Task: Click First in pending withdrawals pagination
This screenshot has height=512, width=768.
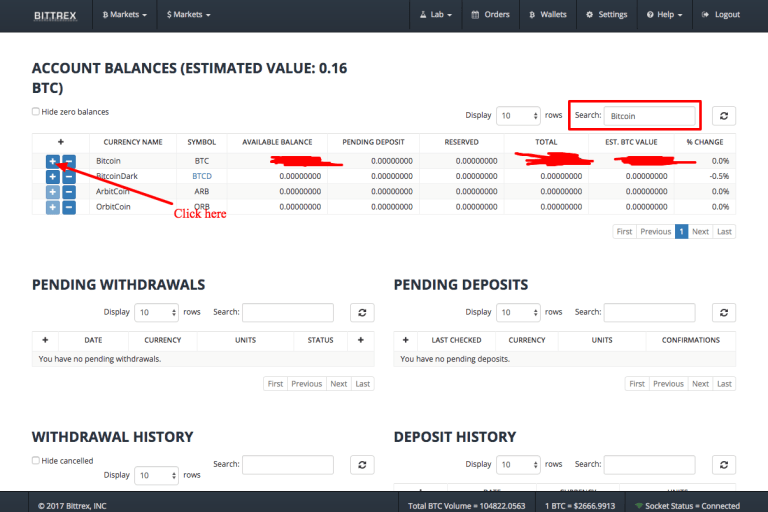Action: 275,384
